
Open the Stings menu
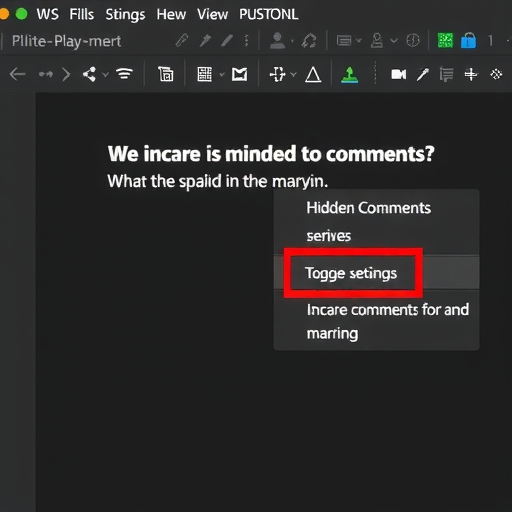tap(125, 15)
